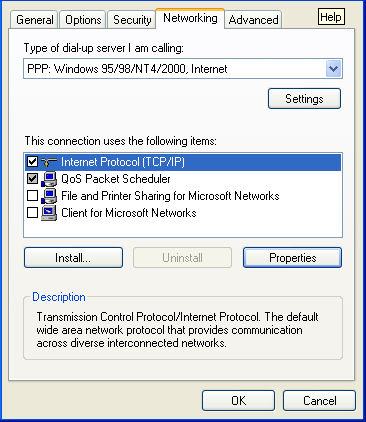Click the File and Printer Sharing icon

[49, 196]
